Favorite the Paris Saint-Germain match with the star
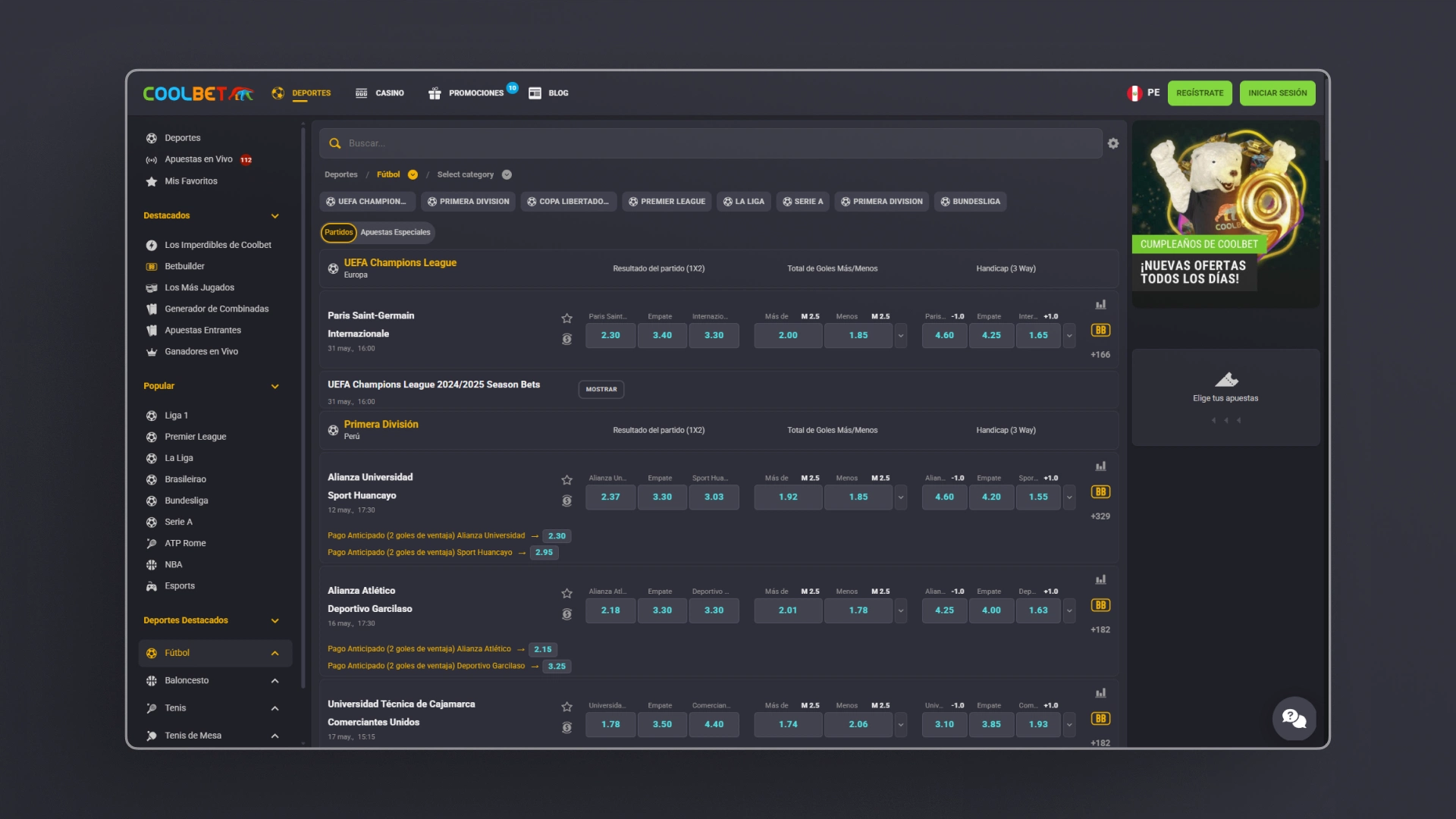Image resolution: width=1456 pixels, height=819 pixels. tap(566, 318)
